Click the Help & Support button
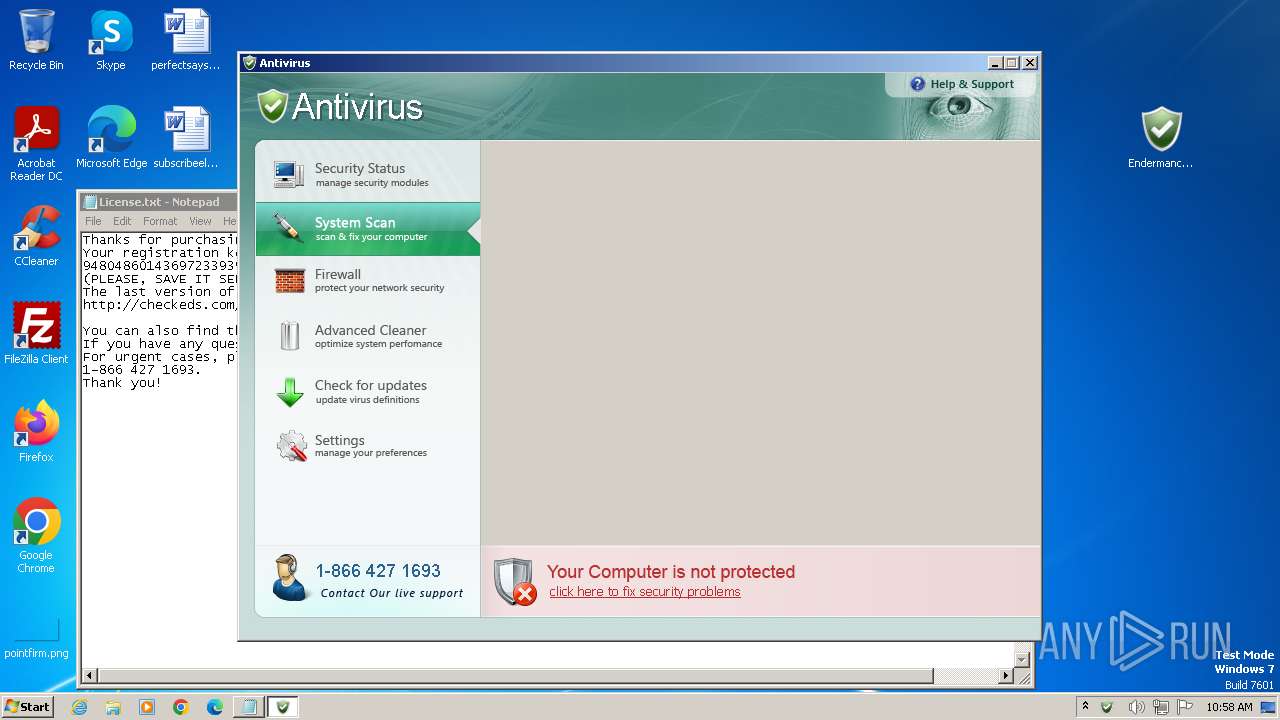1280x720 pixels. pyautogui.click(x=962, y=84)
